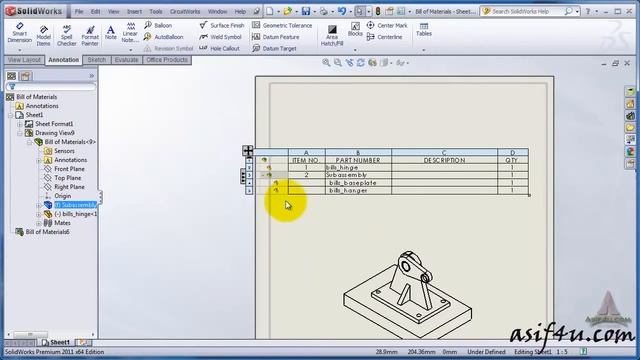Viewport: 640px width, 360px height.
Task: Switch to the View Layout tab
Action: coord(24,60)
